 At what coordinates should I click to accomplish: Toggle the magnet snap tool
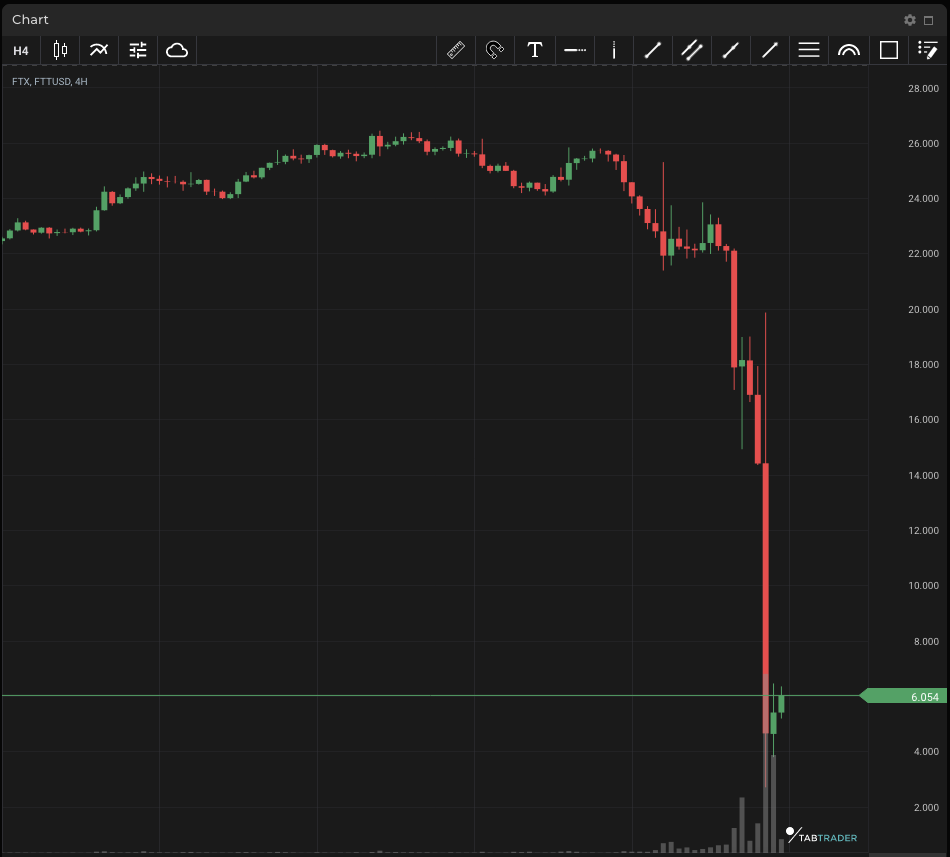(495, 50)
